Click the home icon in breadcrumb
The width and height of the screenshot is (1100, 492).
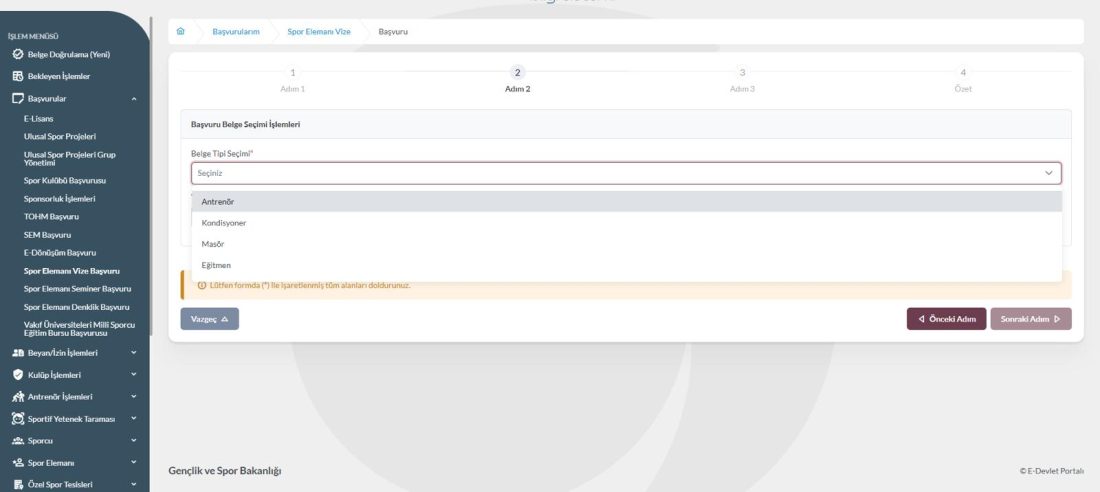tap(180, 32)
